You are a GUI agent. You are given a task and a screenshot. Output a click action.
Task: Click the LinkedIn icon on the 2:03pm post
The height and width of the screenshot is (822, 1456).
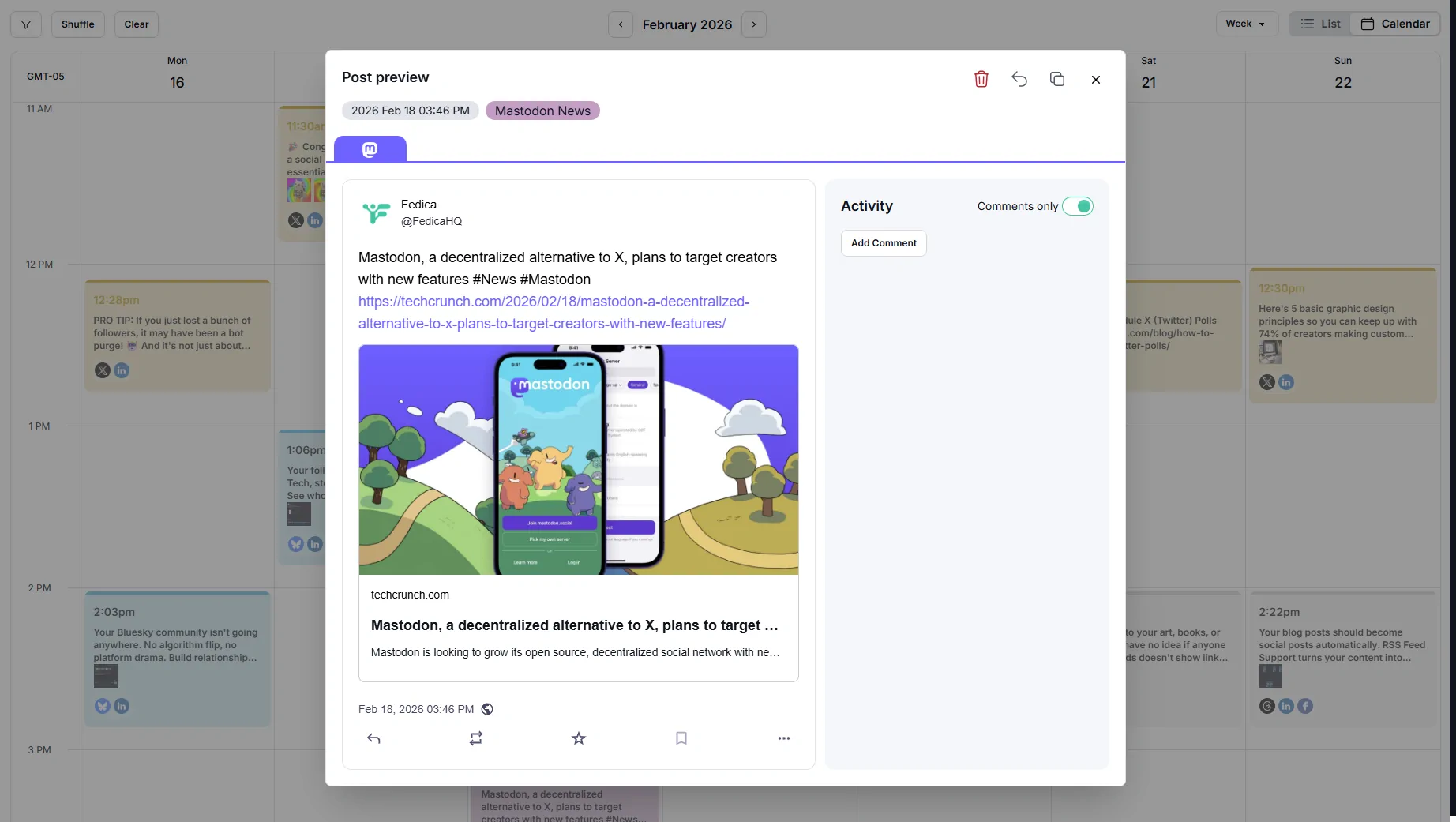122,706
